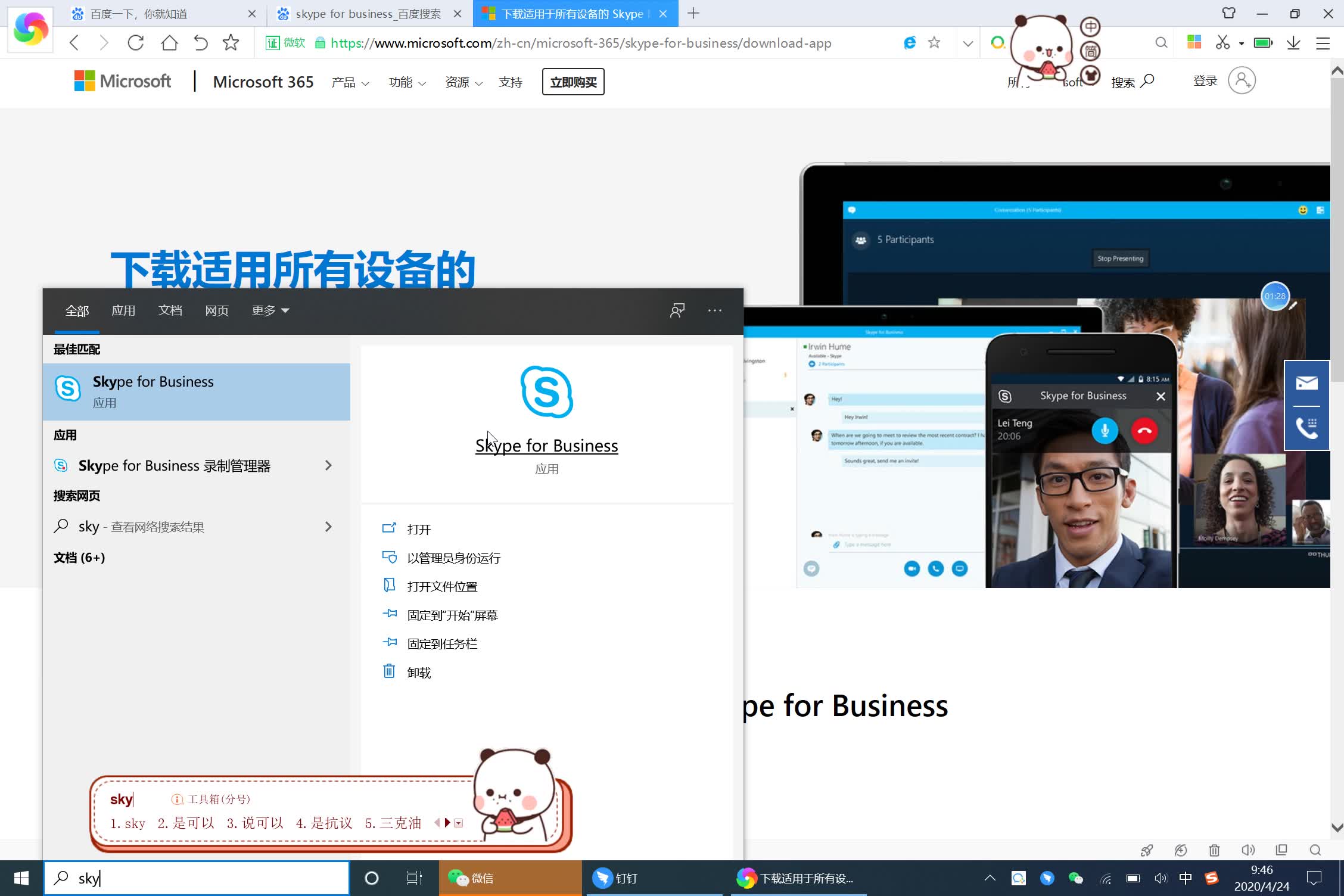Click the 立即购买 button
This screenshot has height=896, width=1344.
(573, 82)
